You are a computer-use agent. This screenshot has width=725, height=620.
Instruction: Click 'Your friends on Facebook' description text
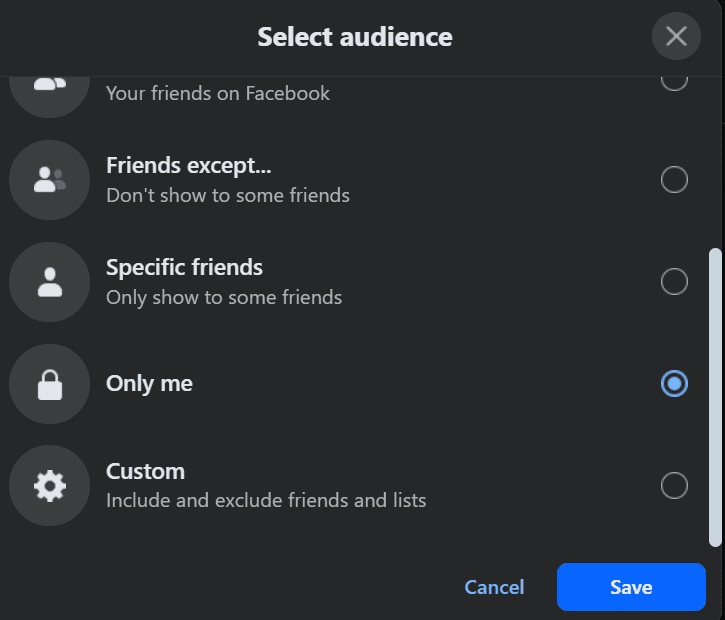[x=218, y=94]
